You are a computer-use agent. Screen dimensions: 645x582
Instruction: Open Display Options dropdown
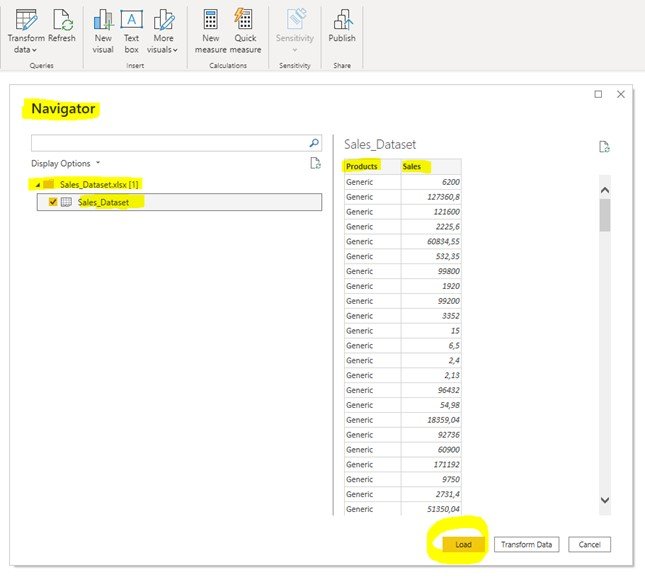(x=65, y=163)
